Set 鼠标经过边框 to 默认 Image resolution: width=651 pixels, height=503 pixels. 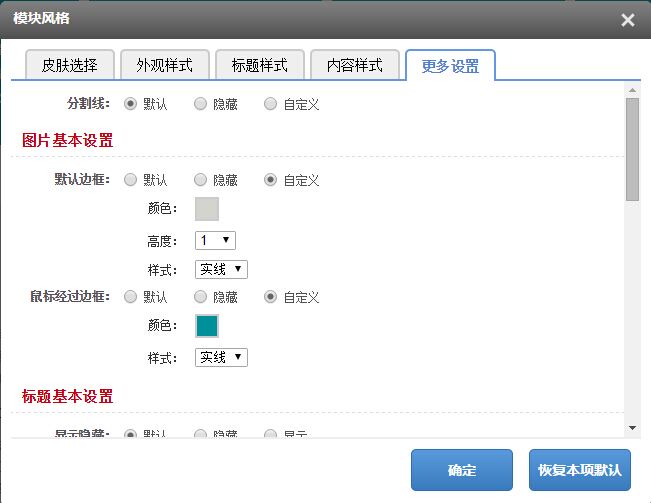pos(131,297)
